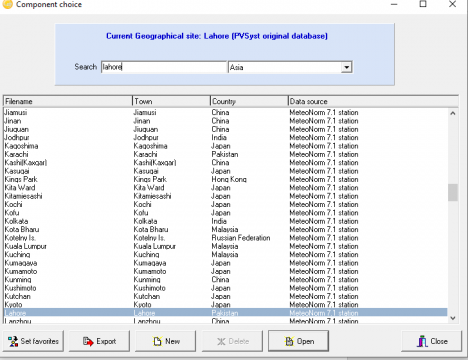Select the Kushimoto row
Viewport: 468px width, 360px height.
tap(225, 288)
